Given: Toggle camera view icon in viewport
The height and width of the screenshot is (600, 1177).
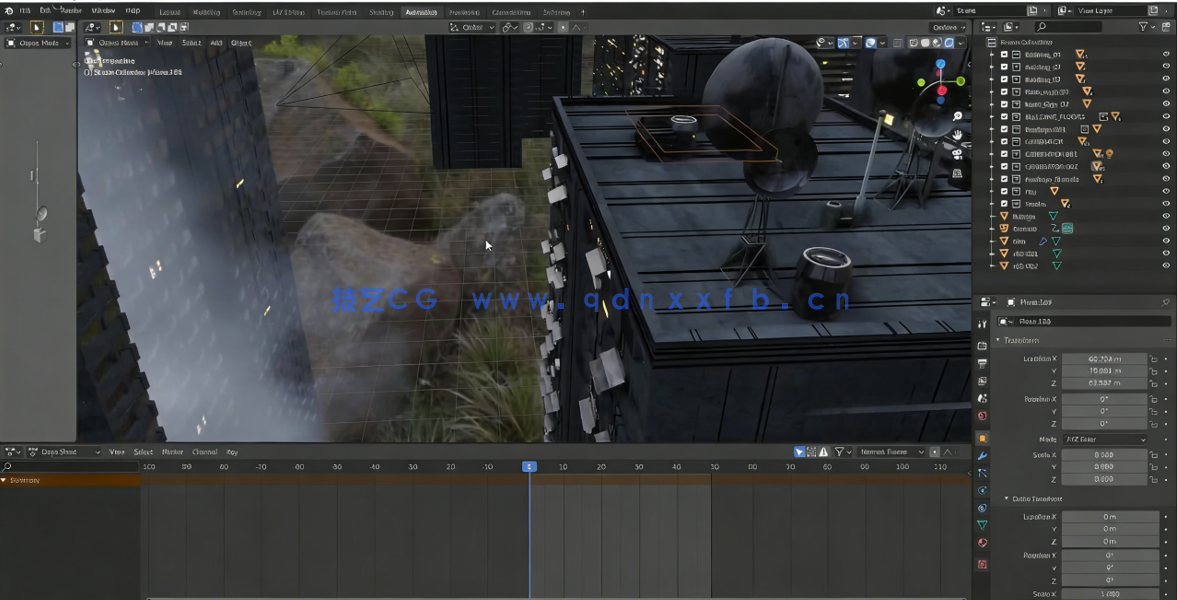Looking at the screenshot, I should [957, 155].
